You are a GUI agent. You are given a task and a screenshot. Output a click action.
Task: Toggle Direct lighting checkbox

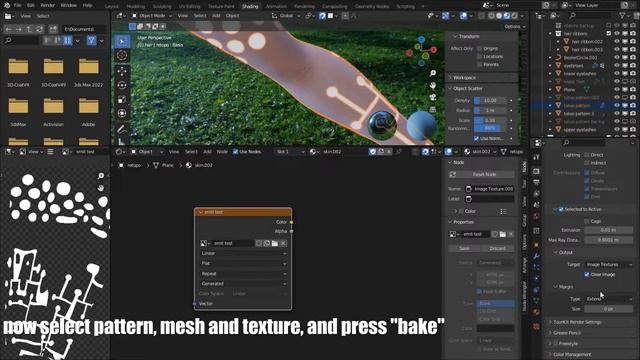(x=587, y=155)
